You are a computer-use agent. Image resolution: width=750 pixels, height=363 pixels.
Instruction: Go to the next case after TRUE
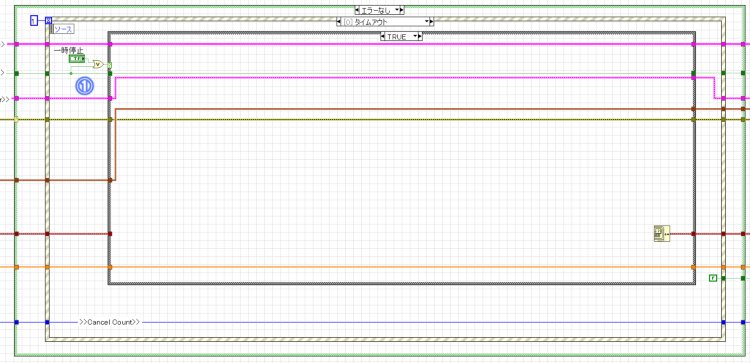420,36
